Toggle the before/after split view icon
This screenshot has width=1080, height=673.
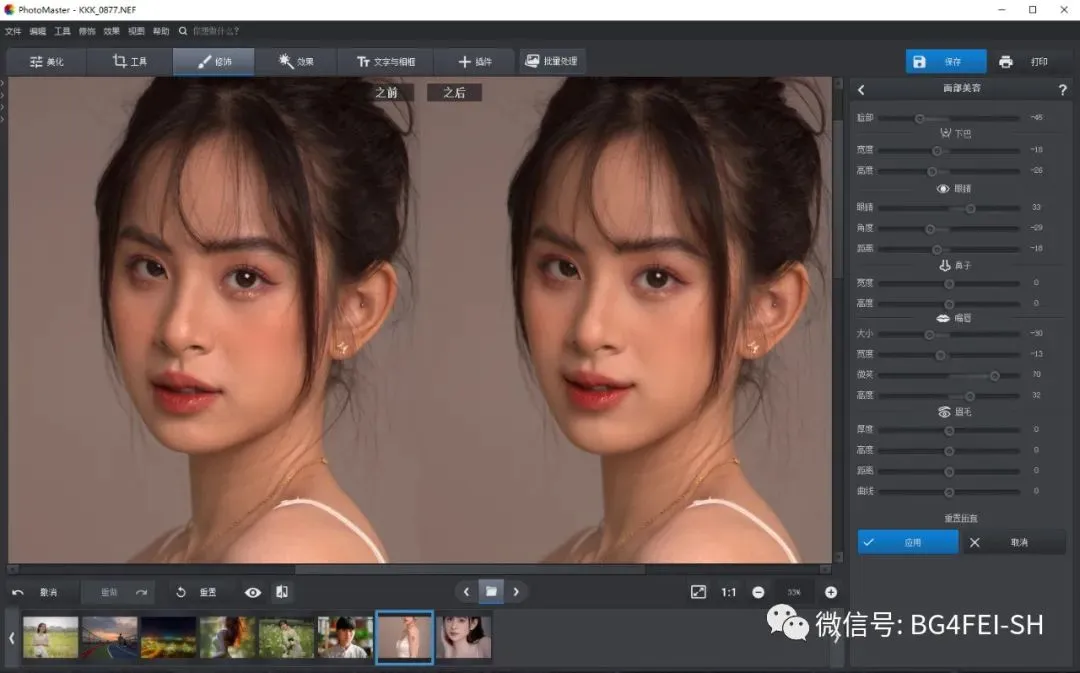(282, 592)
